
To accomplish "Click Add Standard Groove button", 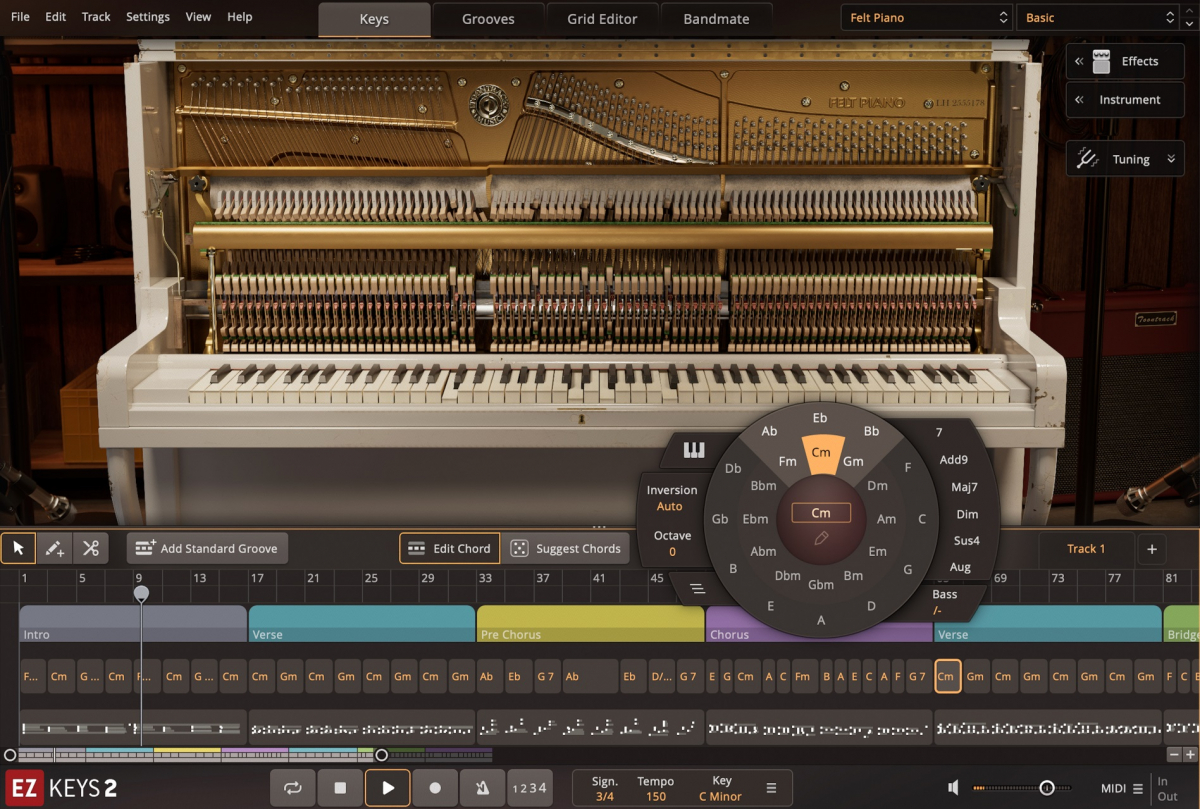I will click(x=207, y=548).
